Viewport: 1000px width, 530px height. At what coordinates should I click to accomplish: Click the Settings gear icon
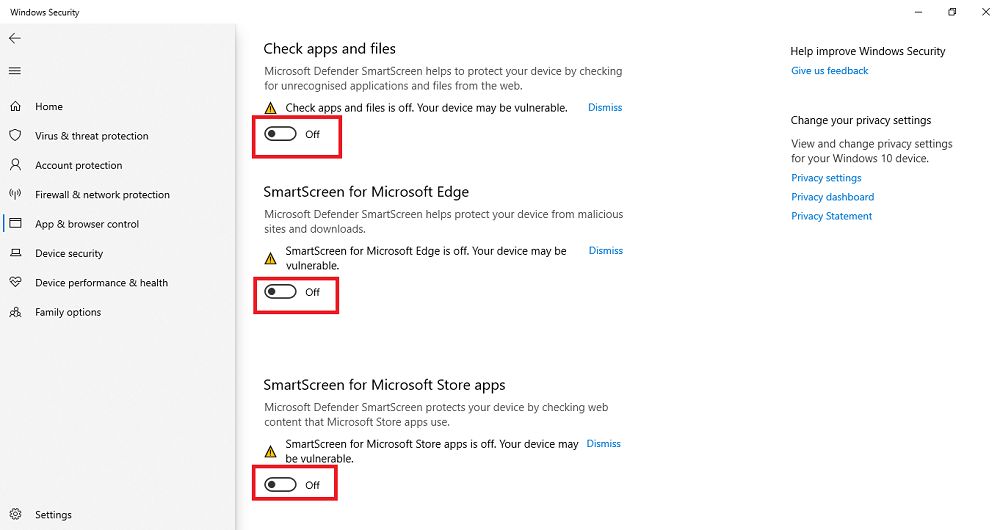tap(15, 515)
